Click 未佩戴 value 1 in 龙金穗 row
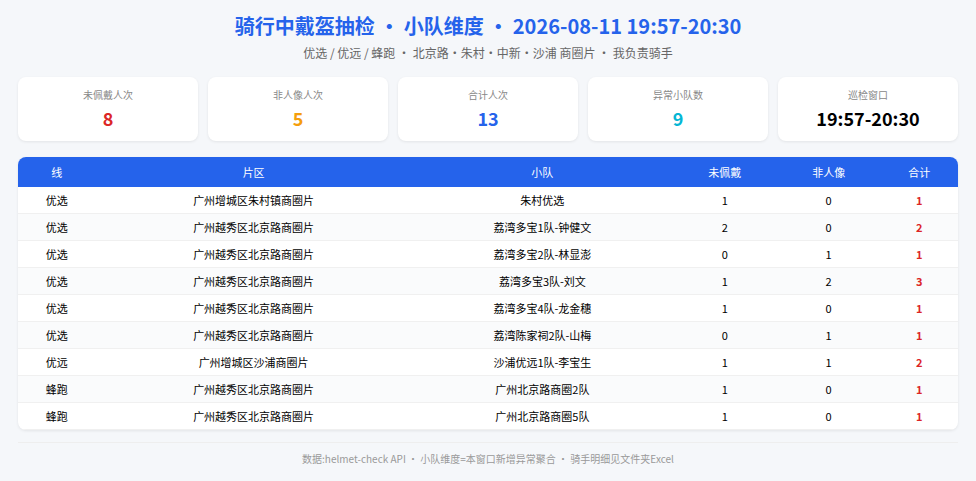The image size is (976, 481). click(725, 309)
